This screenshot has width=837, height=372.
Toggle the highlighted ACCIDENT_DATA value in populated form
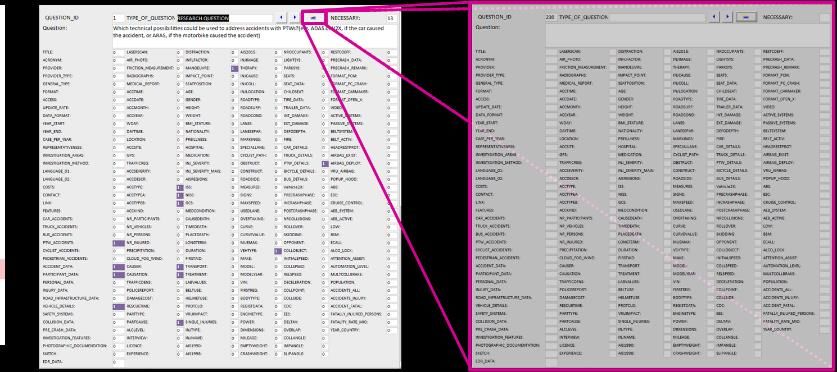point(118,266)
